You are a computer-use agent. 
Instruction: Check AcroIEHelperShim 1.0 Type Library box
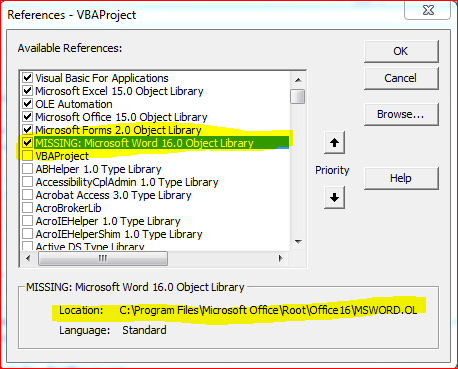[27, 234]
